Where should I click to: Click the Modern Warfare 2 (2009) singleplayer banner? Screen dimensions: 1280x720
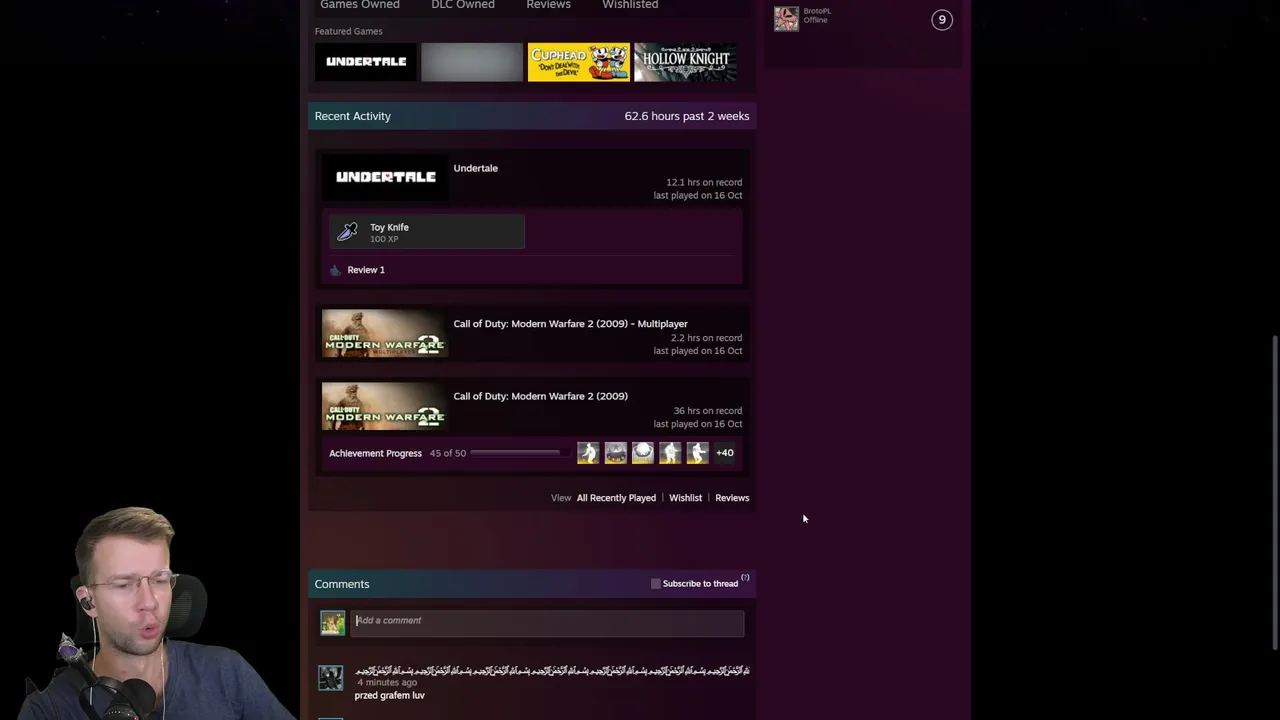[x=385, y=406]
